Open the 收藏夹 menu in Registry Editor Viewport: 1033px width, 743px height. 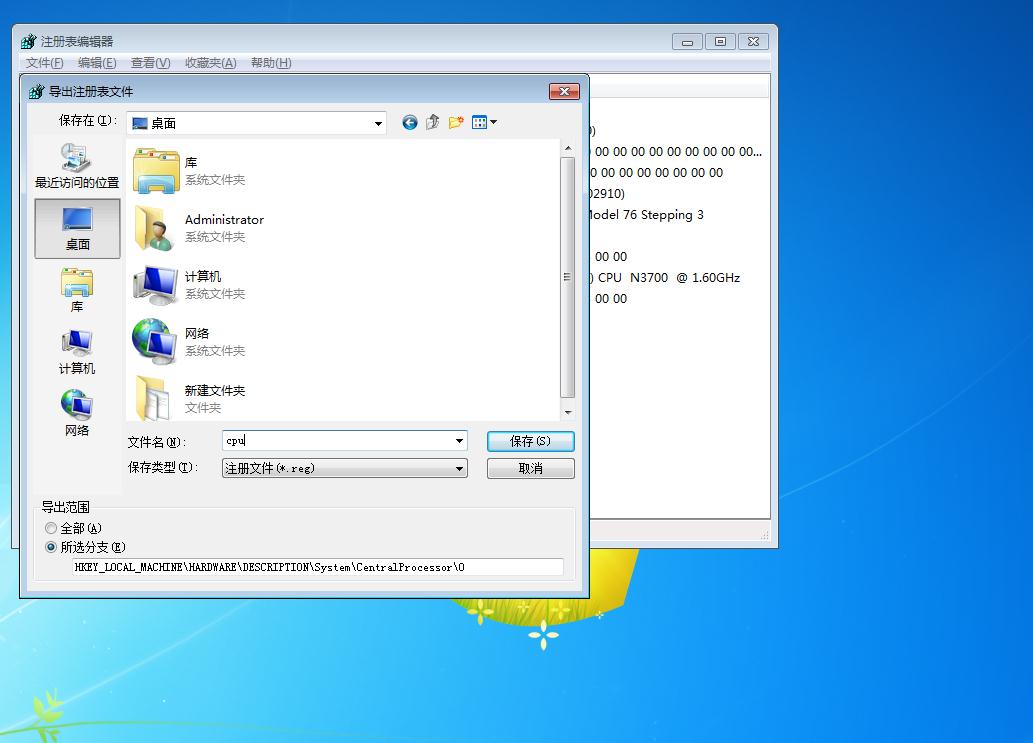[212, 63]
